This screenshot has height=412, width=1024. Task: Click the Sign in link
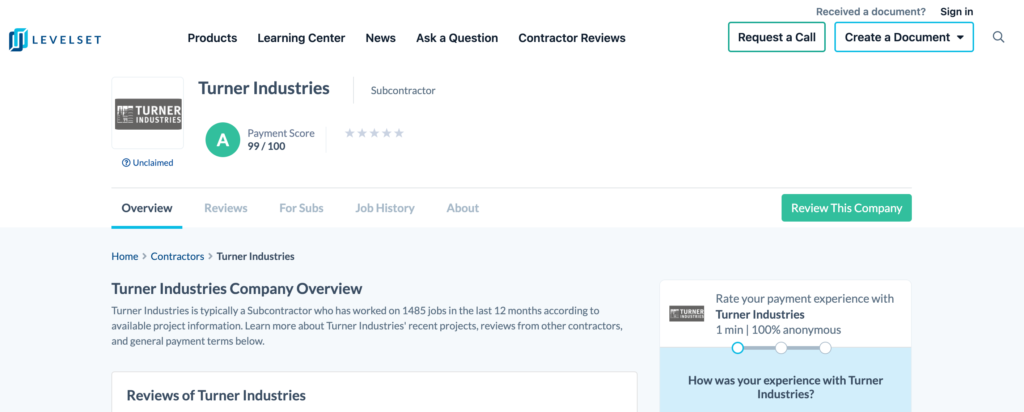tap(956, 12)
